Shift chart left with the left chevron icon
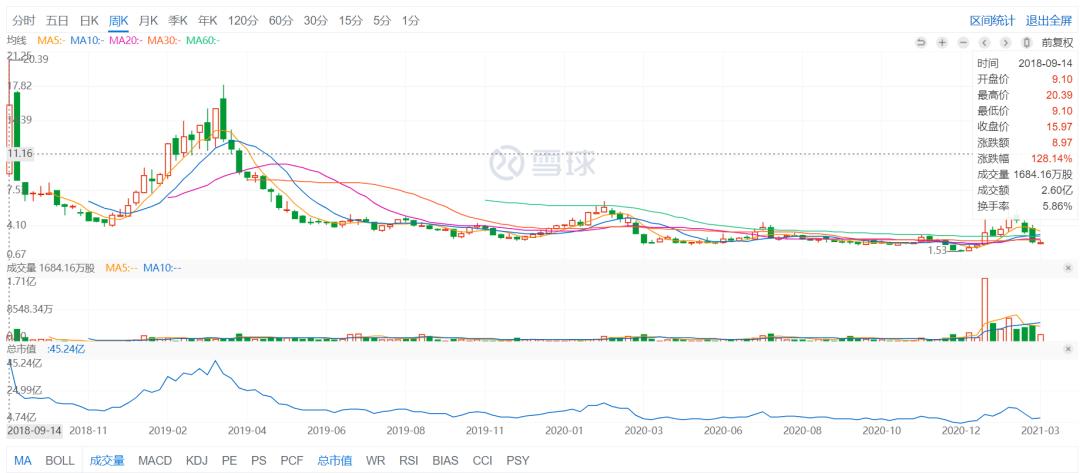Image resolution: width=1080 pixels, height=473 pixels. (984, 43)
